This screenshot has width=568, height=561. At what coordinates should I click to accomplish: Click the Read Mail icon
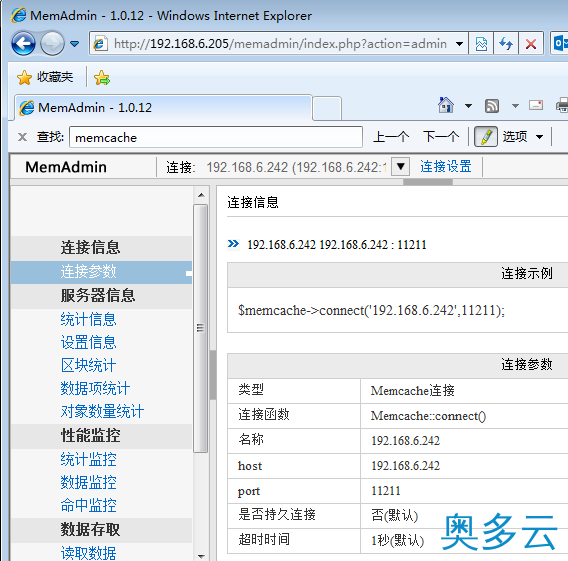[x=536, y=105]
